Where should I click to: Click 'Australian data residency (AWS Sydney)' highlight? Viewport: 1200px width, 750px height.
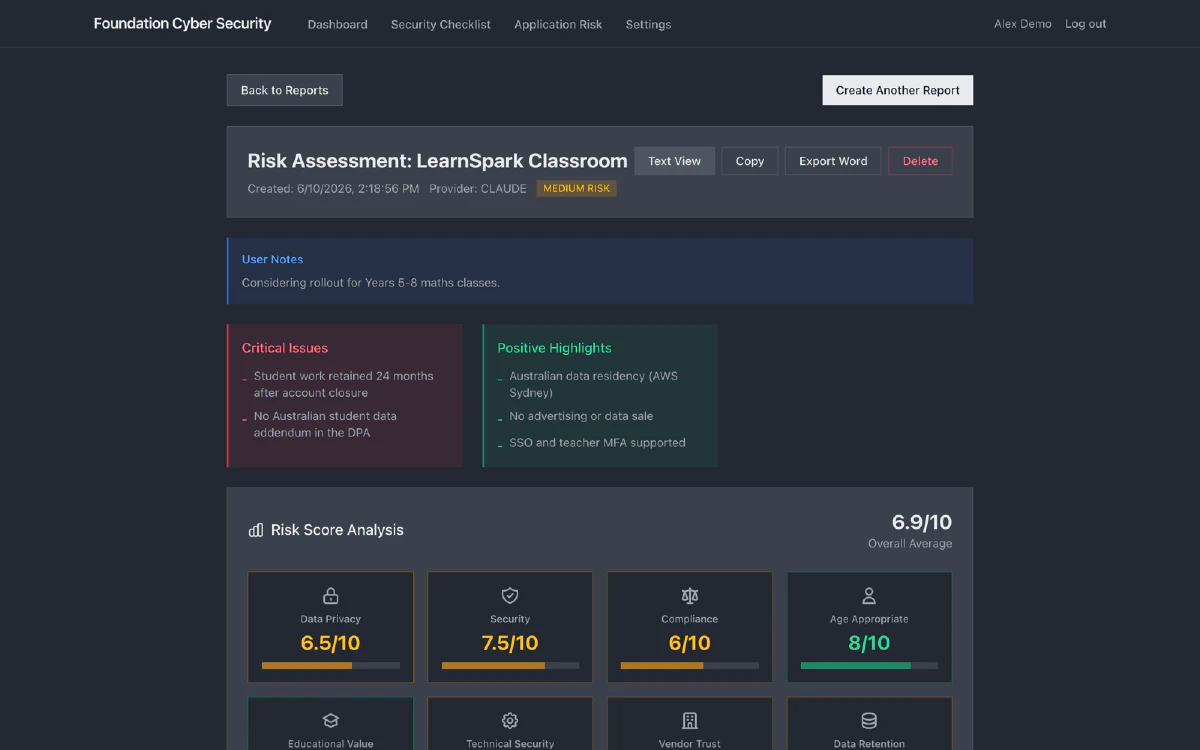pos(593,384)
